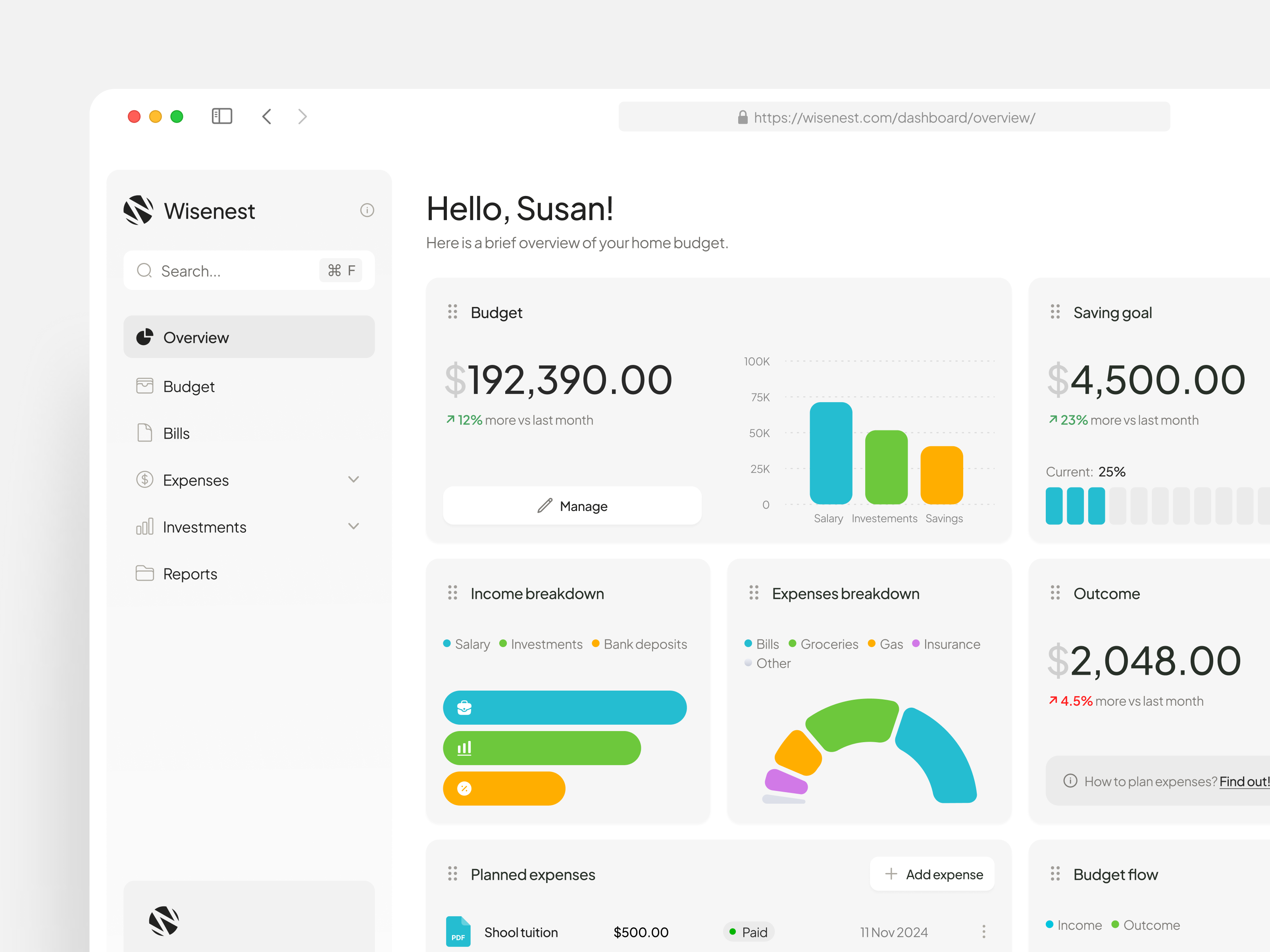Click the Budget wallet icon in sidebar
This screenshot has width=1270, height=952.
pos(145,386)
